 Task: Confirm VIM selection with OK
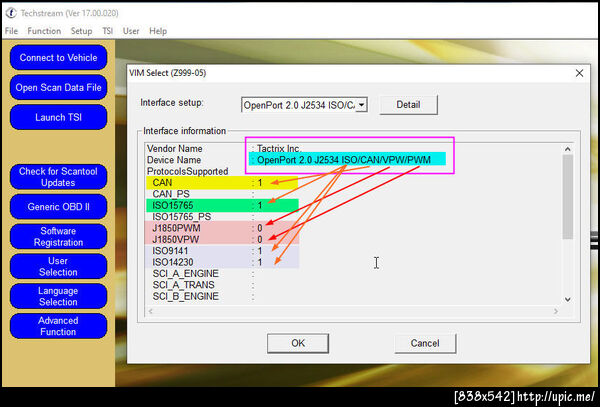pyautogui.click(x=298, y=343)
